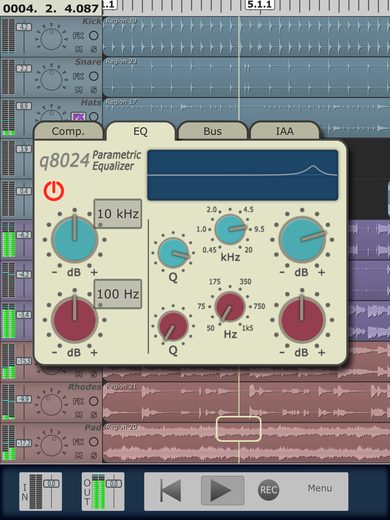Open FX for the Pad track

pyautogui.click(x=78, y=442)
